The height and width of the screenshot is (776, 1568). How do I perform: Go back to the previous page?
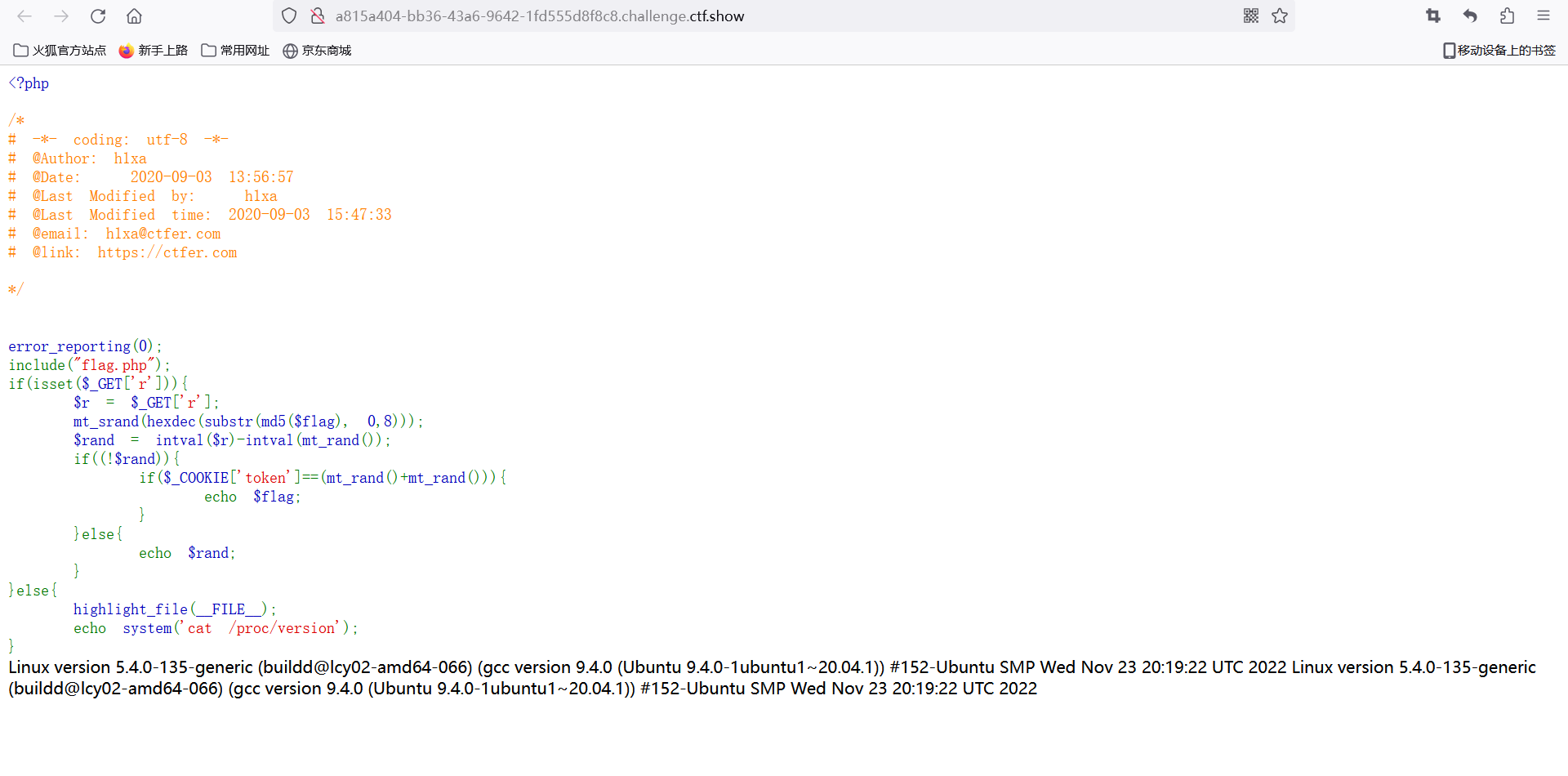[x=24, y=16]
